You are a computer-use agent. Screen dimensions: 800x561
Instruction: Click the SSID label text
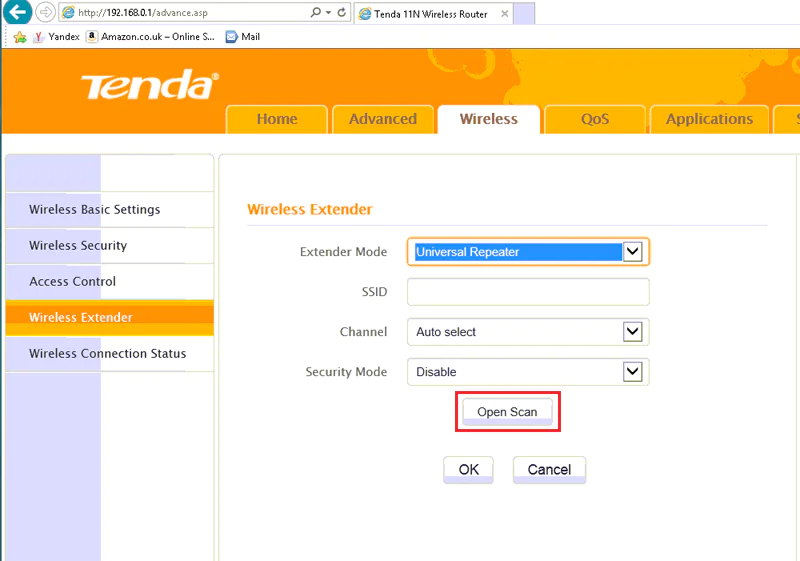374,292
